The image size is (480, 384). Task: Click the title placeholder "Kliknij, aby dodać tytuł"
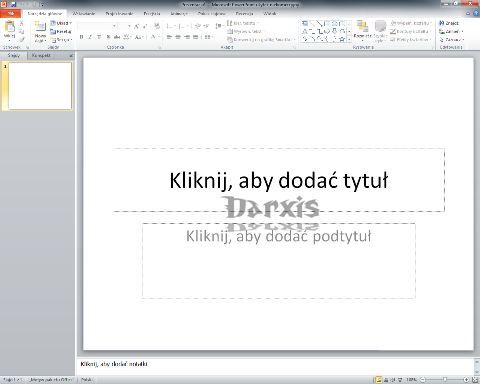click(x=279, y=180)
